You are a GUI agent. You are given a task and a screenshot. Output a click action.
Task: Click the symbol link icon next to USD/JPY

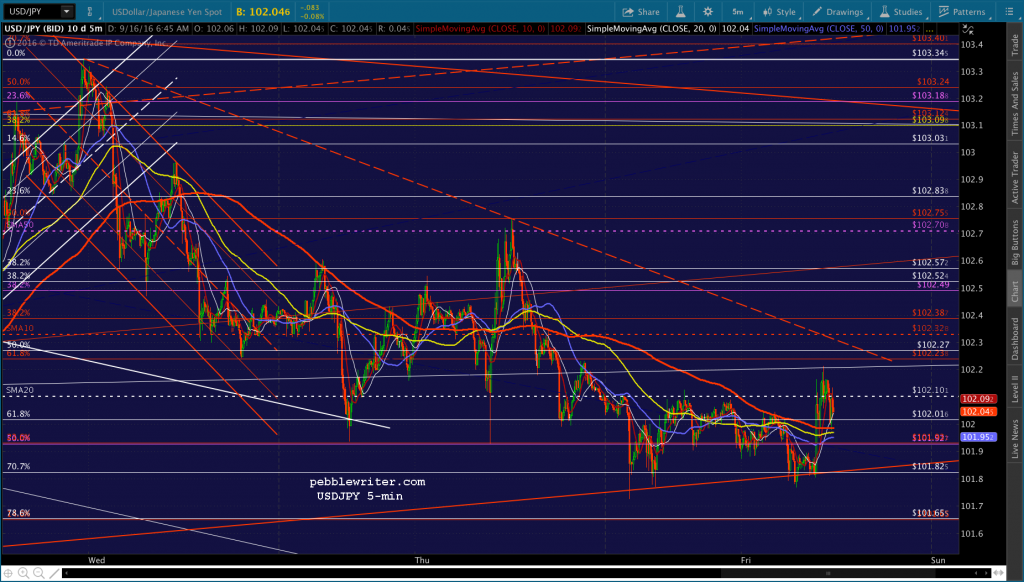coord(89,12)
